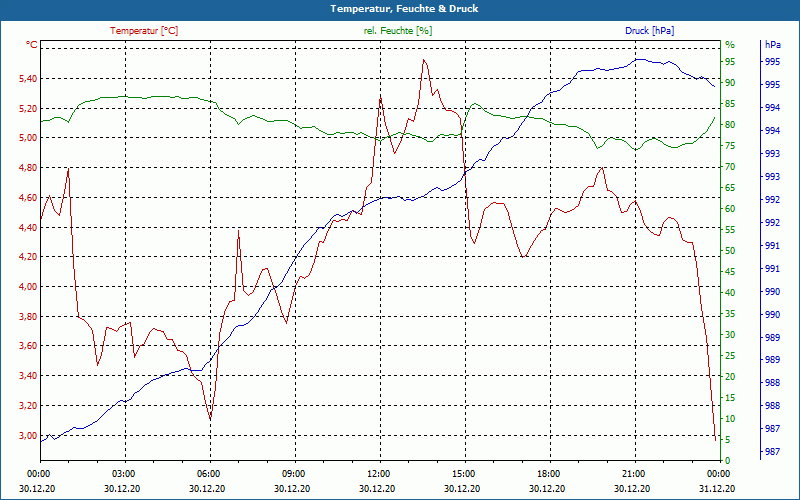Click the 4,40 temperature axis tick
The height and width of the screenshot is (500, 800).
(28, 227)
